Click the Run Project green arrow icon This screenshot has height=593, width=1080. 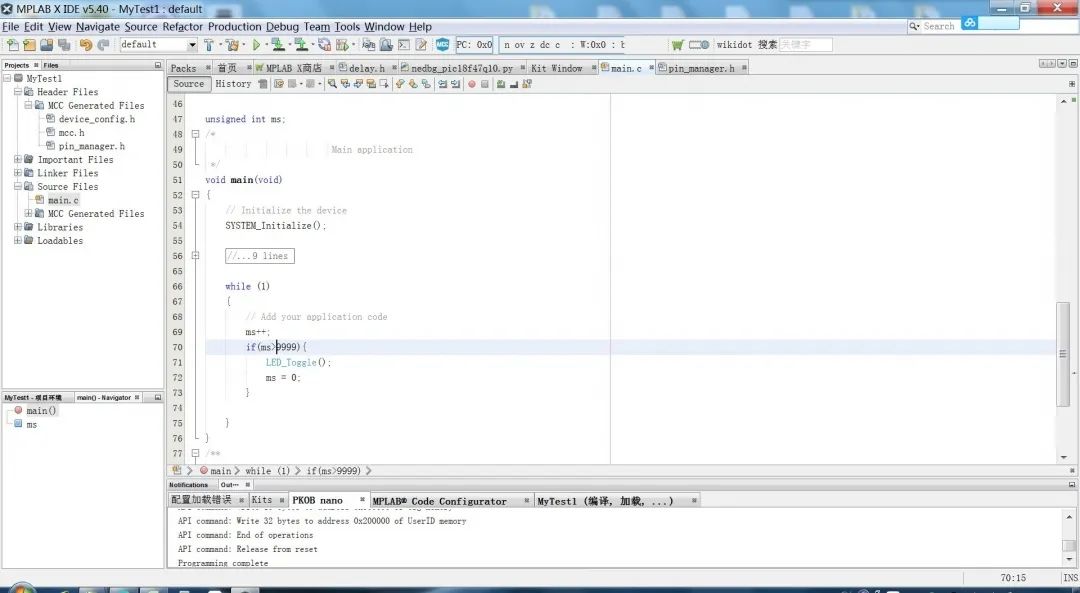(256, 45)
